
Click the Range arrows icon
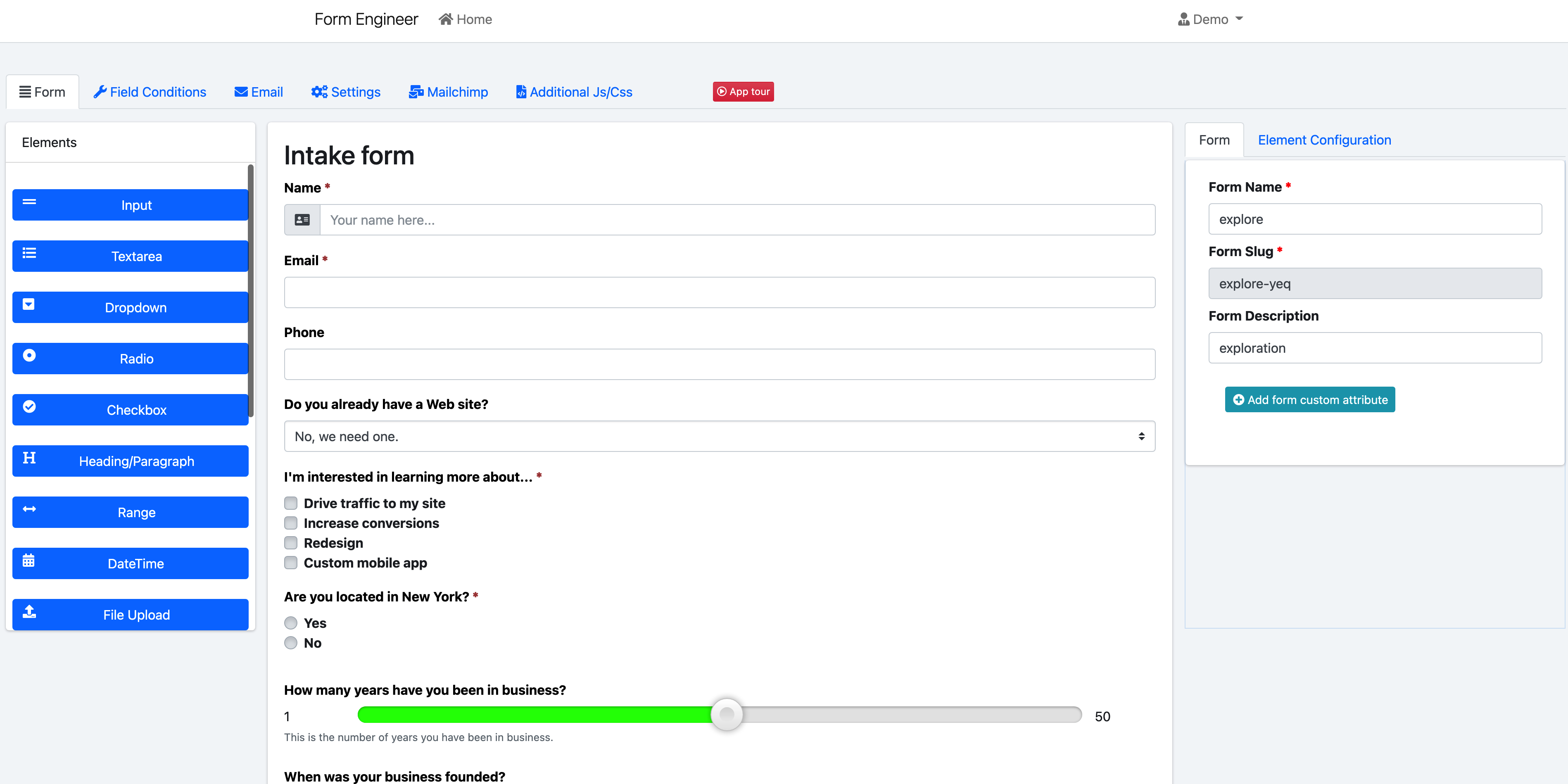pyautogui.click(x=29, y=509)
